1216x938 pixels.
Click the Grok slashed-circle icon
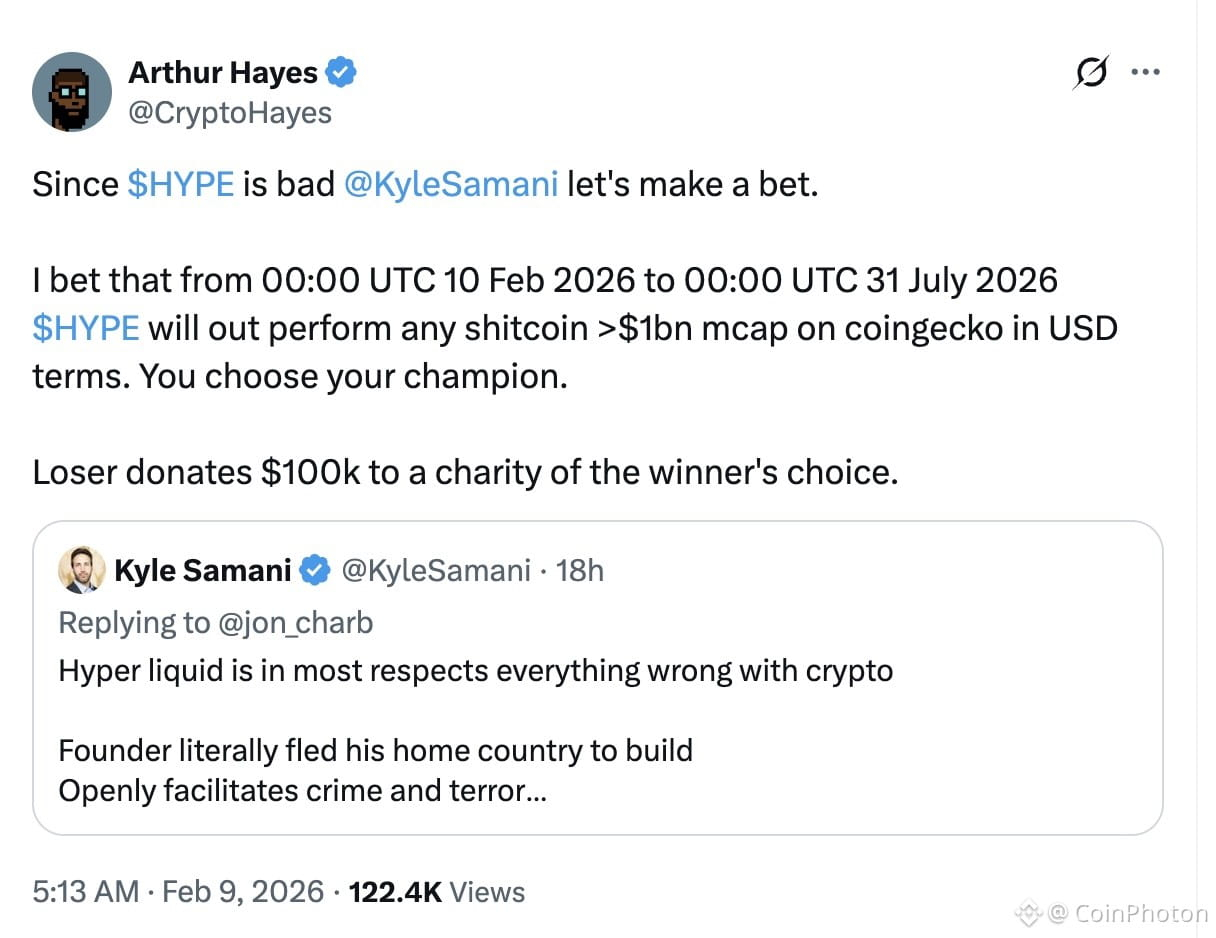(x=1092, y=72)
